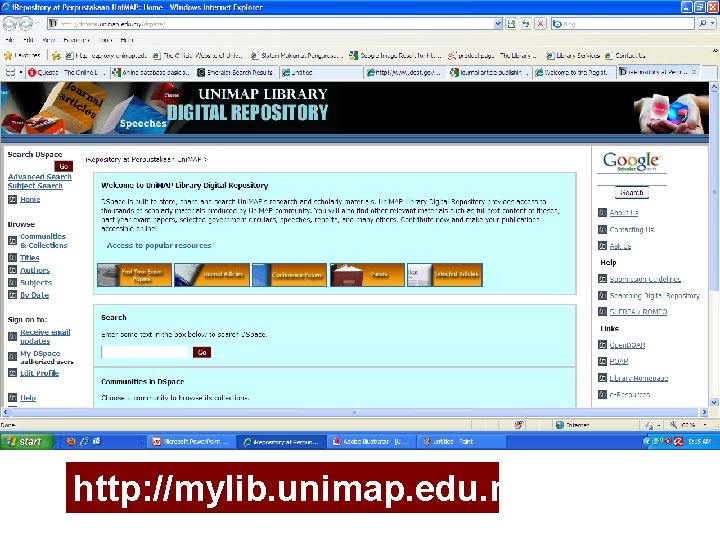This screenshot has width=720, height=540.
Task: Switch to untitled - Paint in taskbar
Action: pyautogui.click(x=461, y=442)
